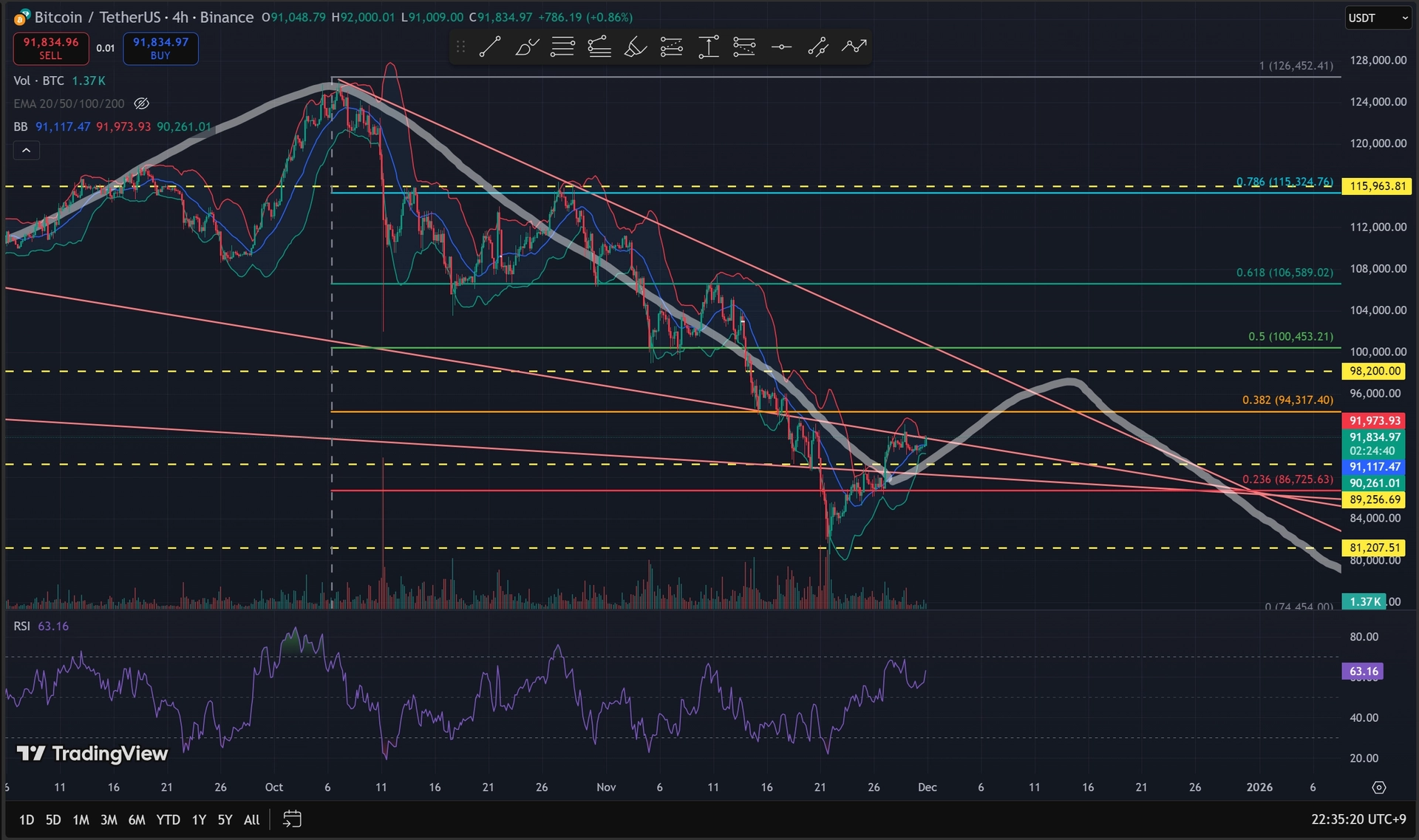Open the USDT currency dropdown
1419x840 pixels.
(x=1378, y=18)
